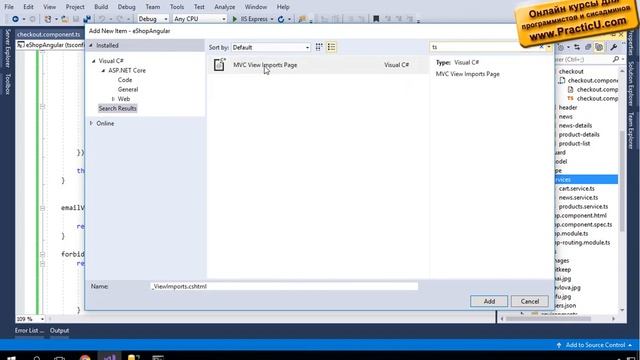Image resolution: width=640 pixels, height=360 pixels.
Task: Select news.service.ts in Solution Explorer
Action: click(578, 198)
